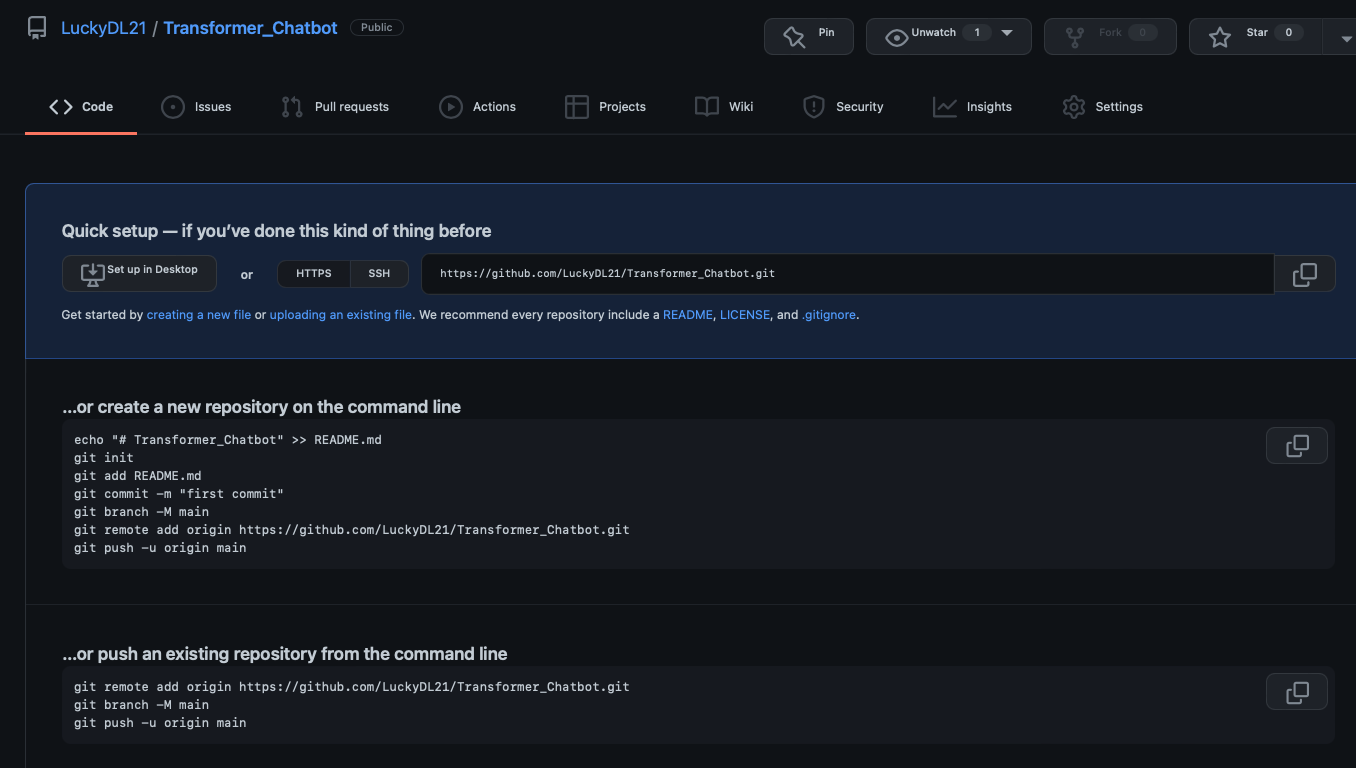1356x768 pixels.
Task: Click the repository book icon in the header
Action: pos(36,27)
